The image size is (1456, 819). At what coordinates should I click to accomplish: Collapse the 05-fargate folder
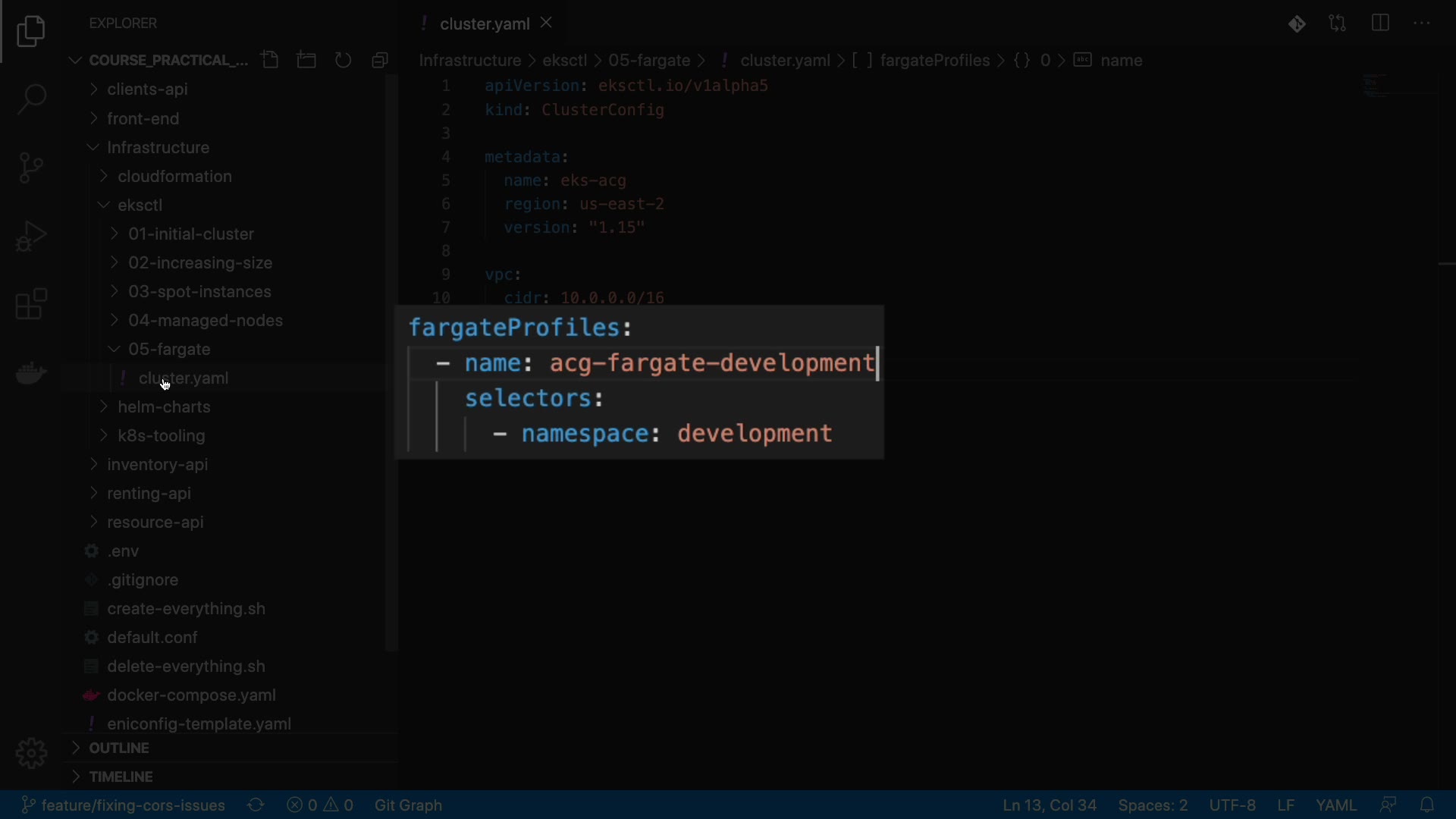(169, 350)
